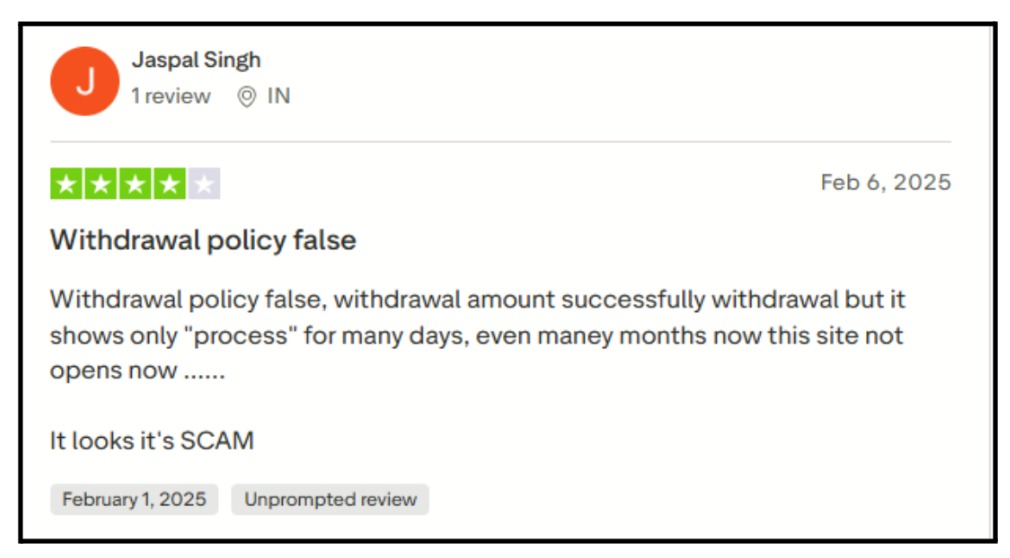The image size is (1010, 558).
Task: Click the second green rating star
Action: coord(100,184)
